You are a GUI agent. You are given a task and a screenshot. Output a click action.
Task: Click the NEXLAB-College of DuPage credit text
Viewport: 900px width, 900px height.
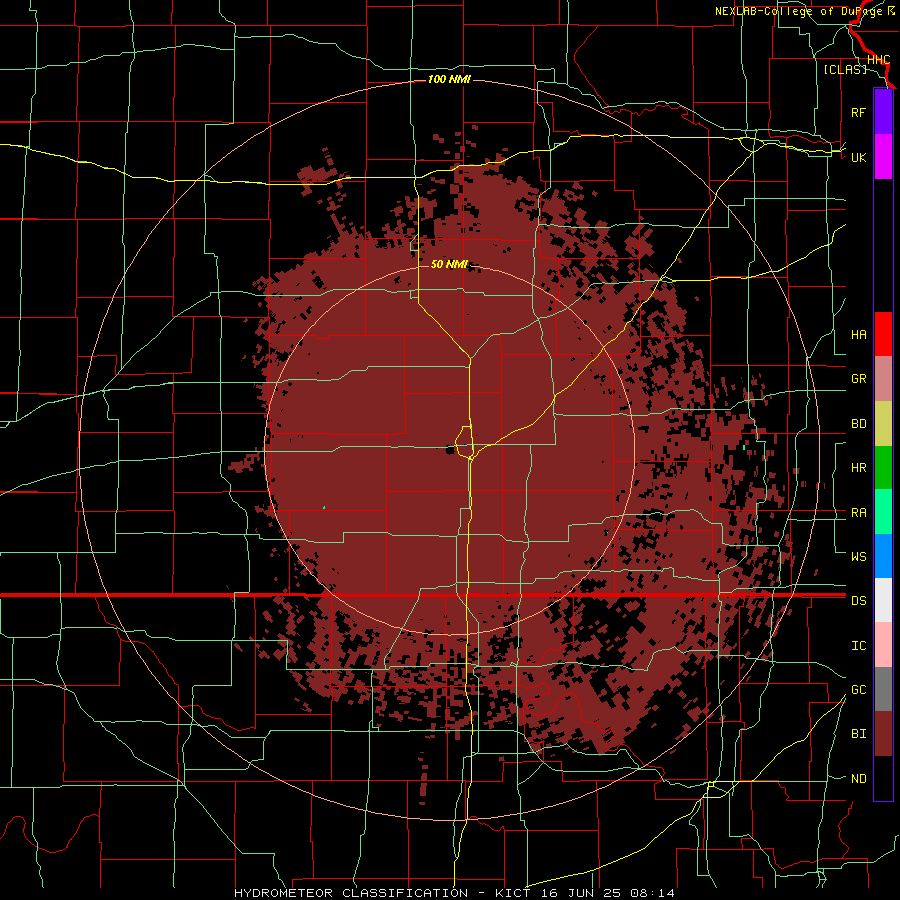(800, 11)
